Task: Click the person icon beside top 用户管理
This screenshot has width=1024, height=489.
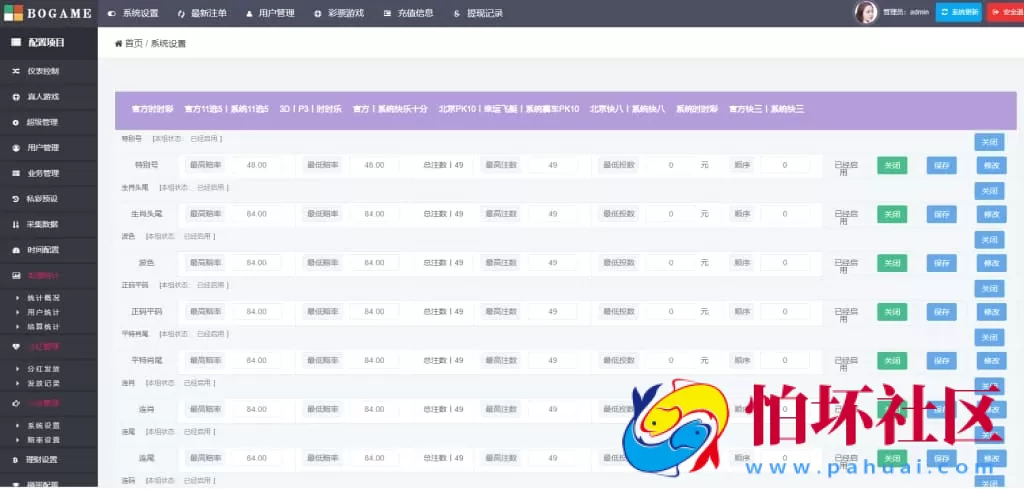Action: (249, 13)
